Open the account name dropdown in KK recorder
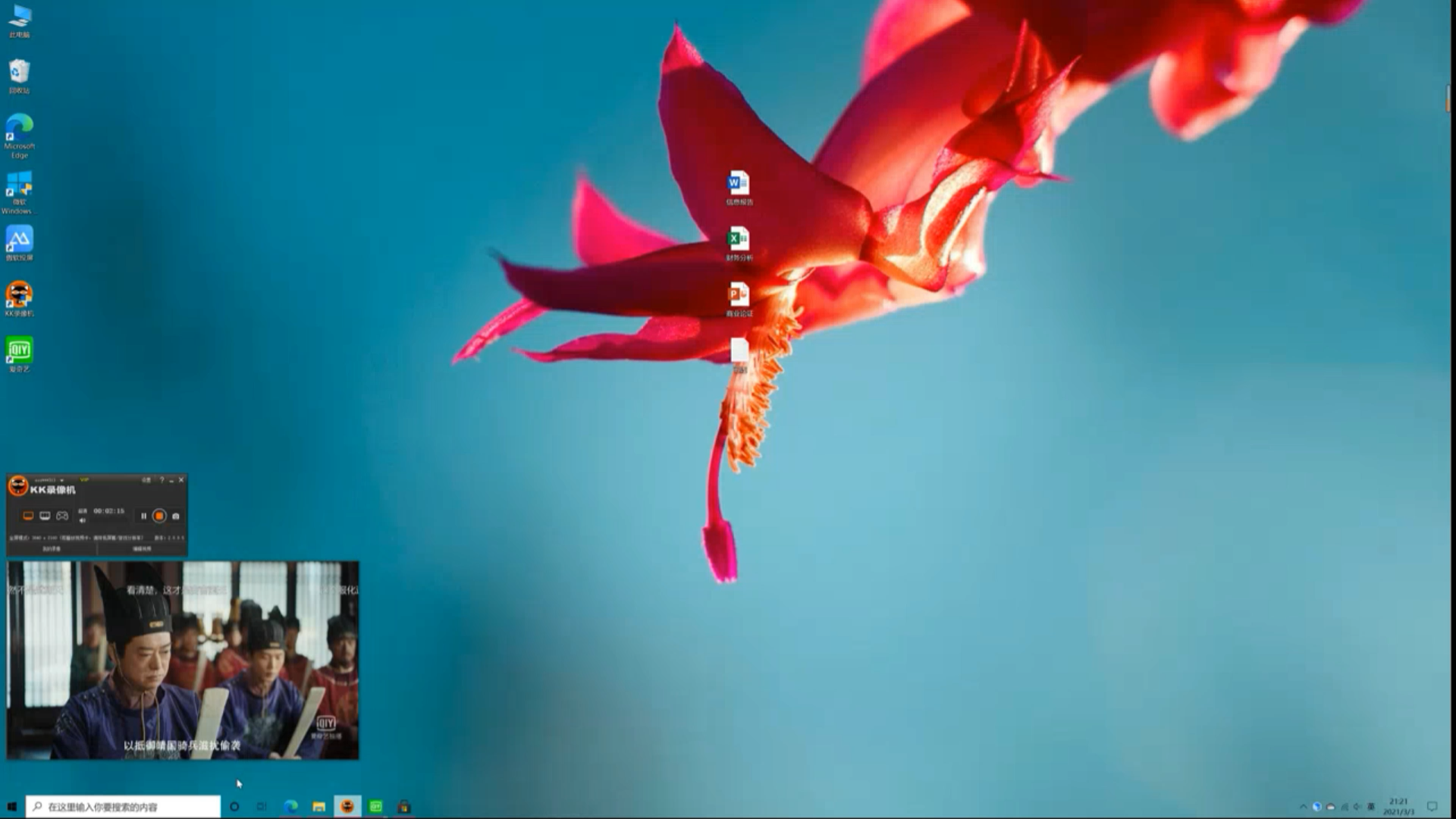Viewport: 1456px width, 819px height. [x=61, y=480]
